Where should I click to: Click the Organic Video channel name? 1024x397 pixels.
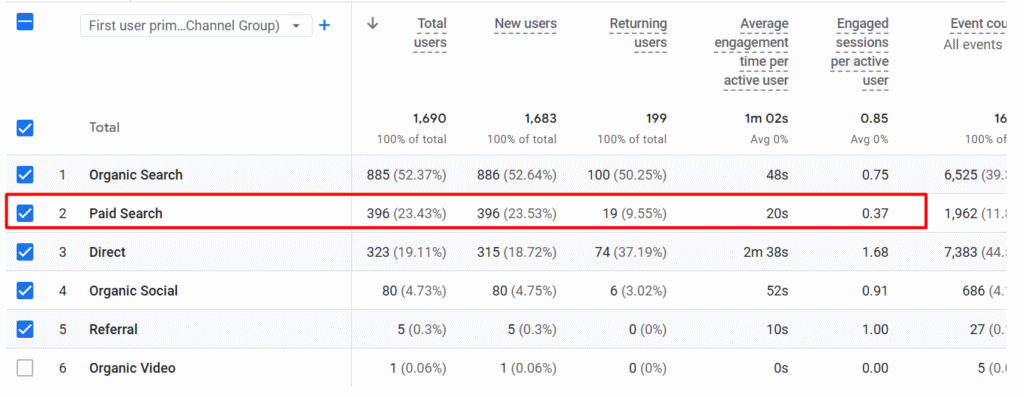[x=133, y=368]
